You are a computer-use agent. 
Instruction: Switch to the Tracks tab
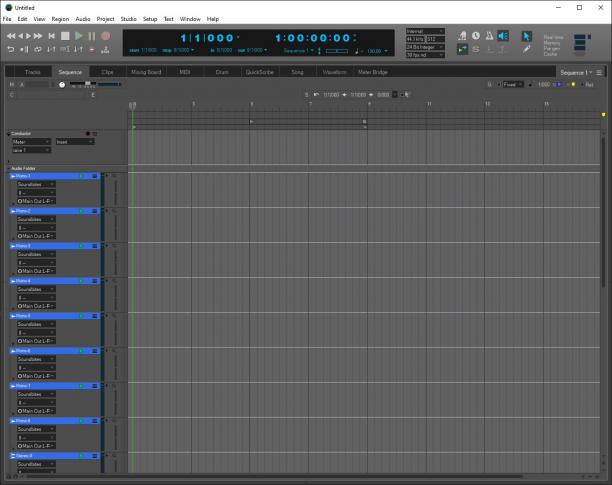(32, 72)
